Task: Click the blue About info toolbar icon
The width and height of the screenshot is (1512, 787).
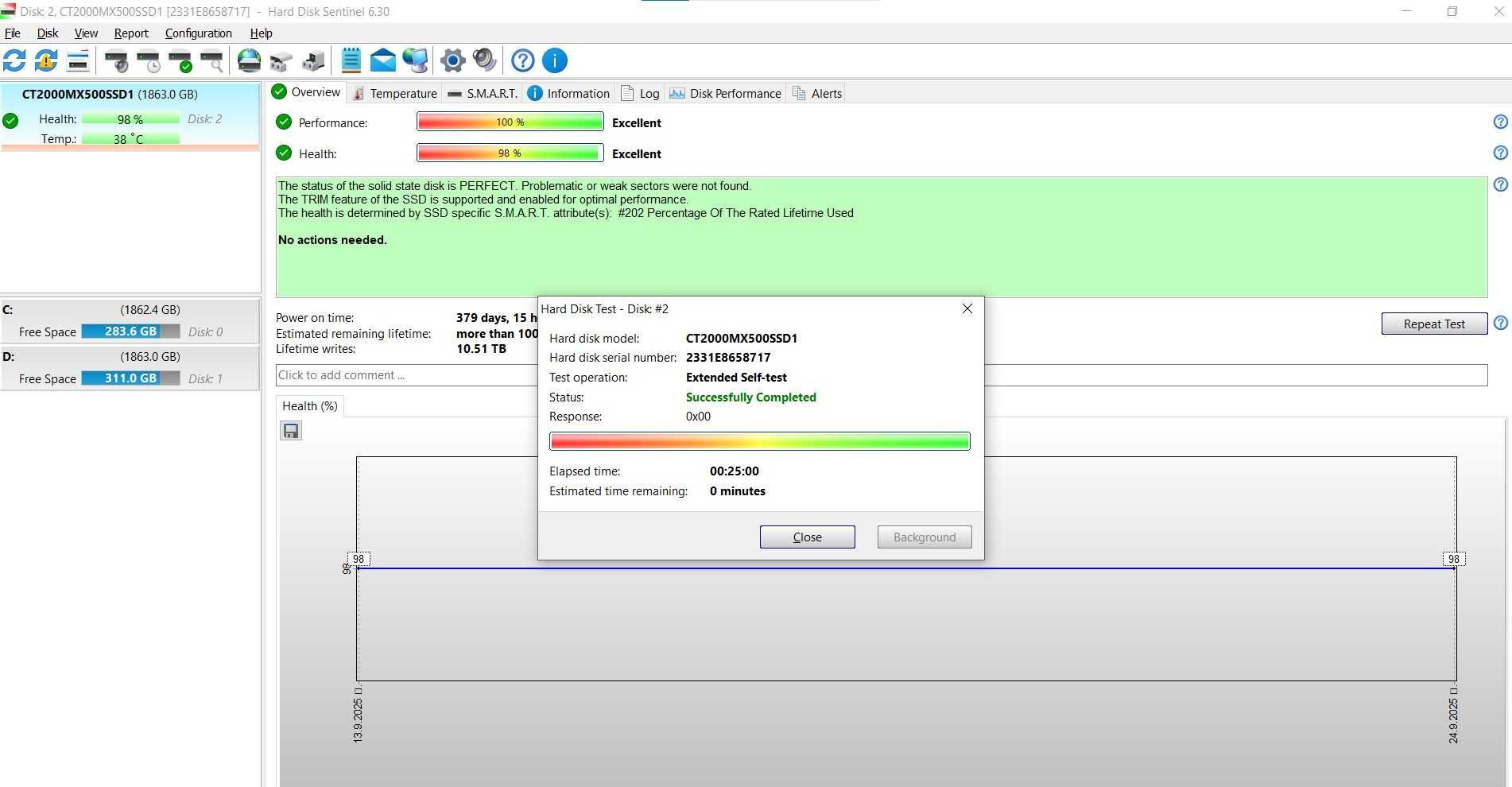Action: (x=555, y=60)
